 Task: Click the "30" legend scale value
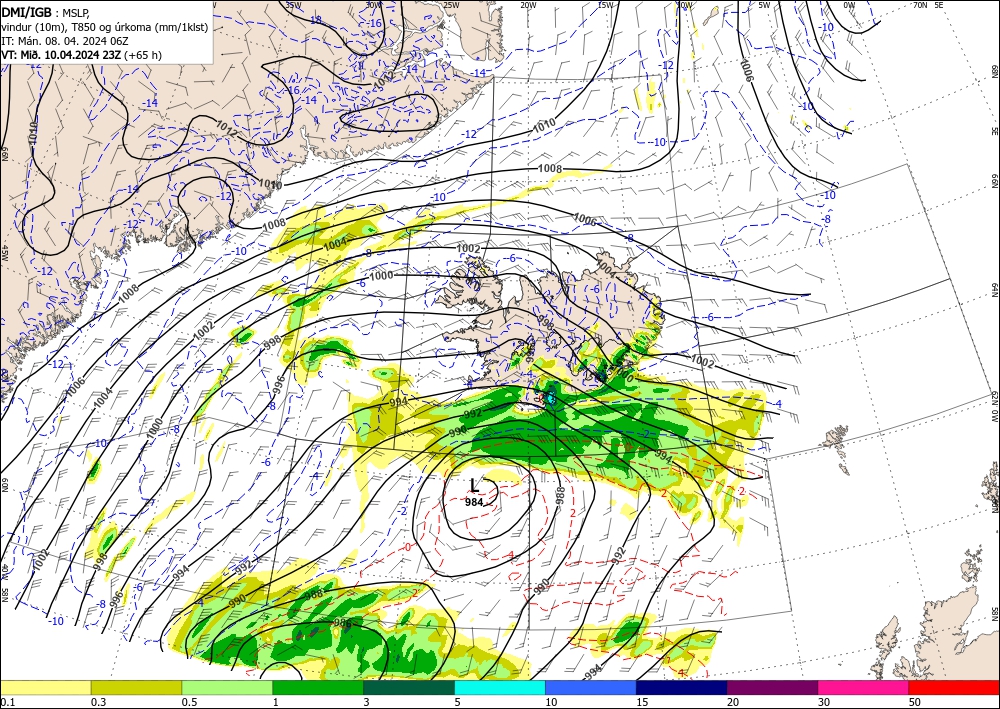[x=824, y=701]
